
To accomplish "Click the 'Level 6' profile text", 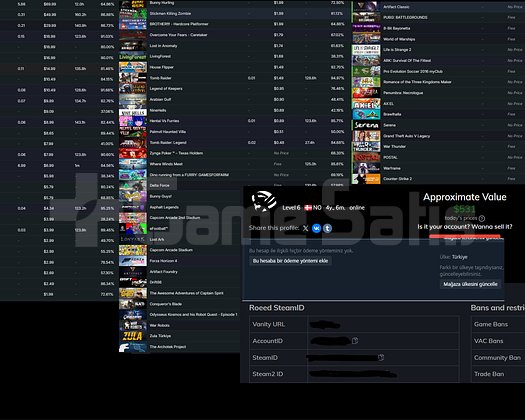I will (x=291, y=208).
